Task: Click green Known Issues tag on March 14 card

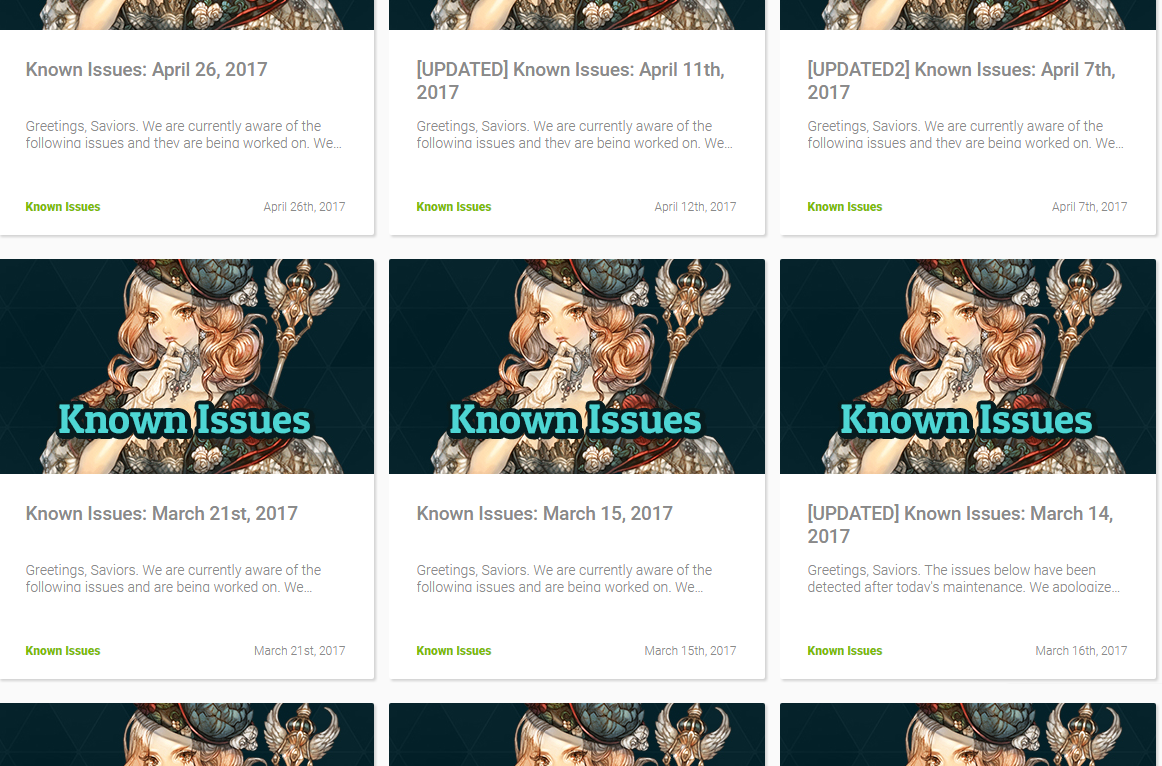Action: click(845, 651)
